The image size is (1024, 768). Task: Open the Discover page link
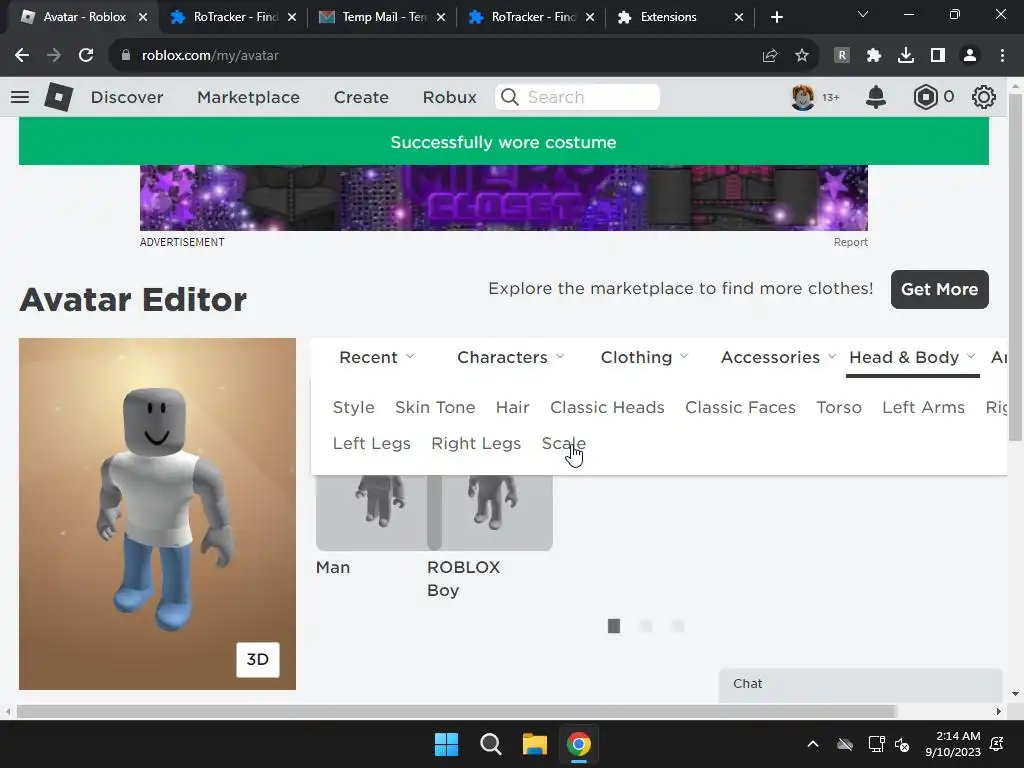point(127,97)
